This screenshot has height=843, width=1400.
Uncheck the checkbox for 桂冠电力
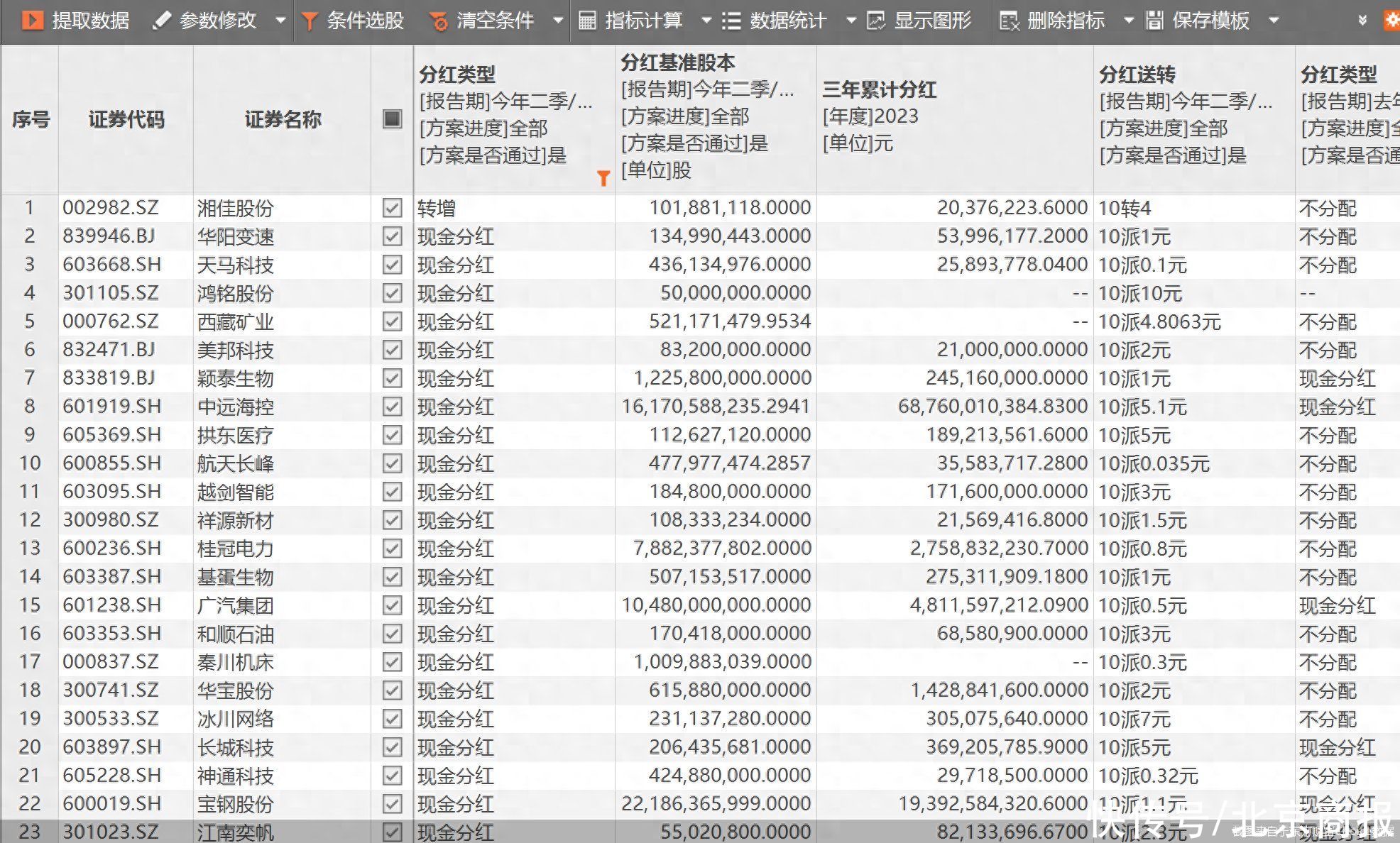[392, 549]
